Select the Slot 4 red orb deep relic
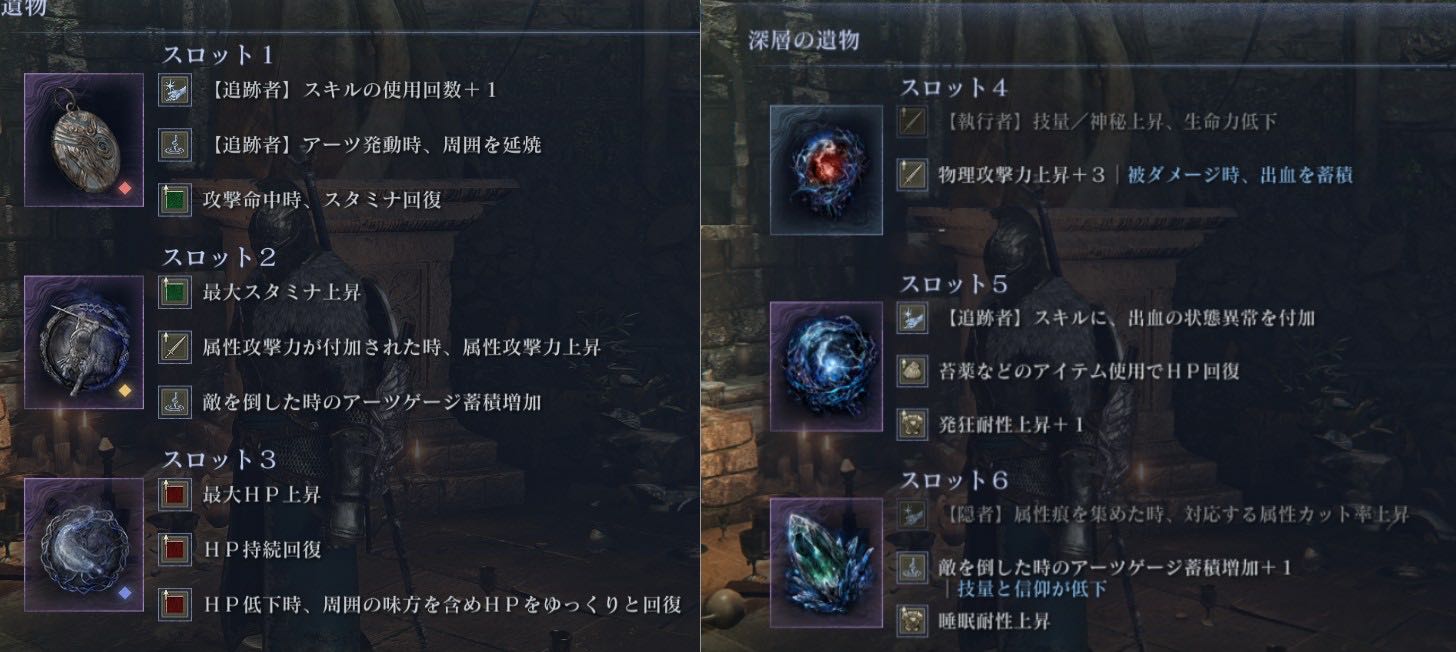1456x652 pixels. pos(827,170)
